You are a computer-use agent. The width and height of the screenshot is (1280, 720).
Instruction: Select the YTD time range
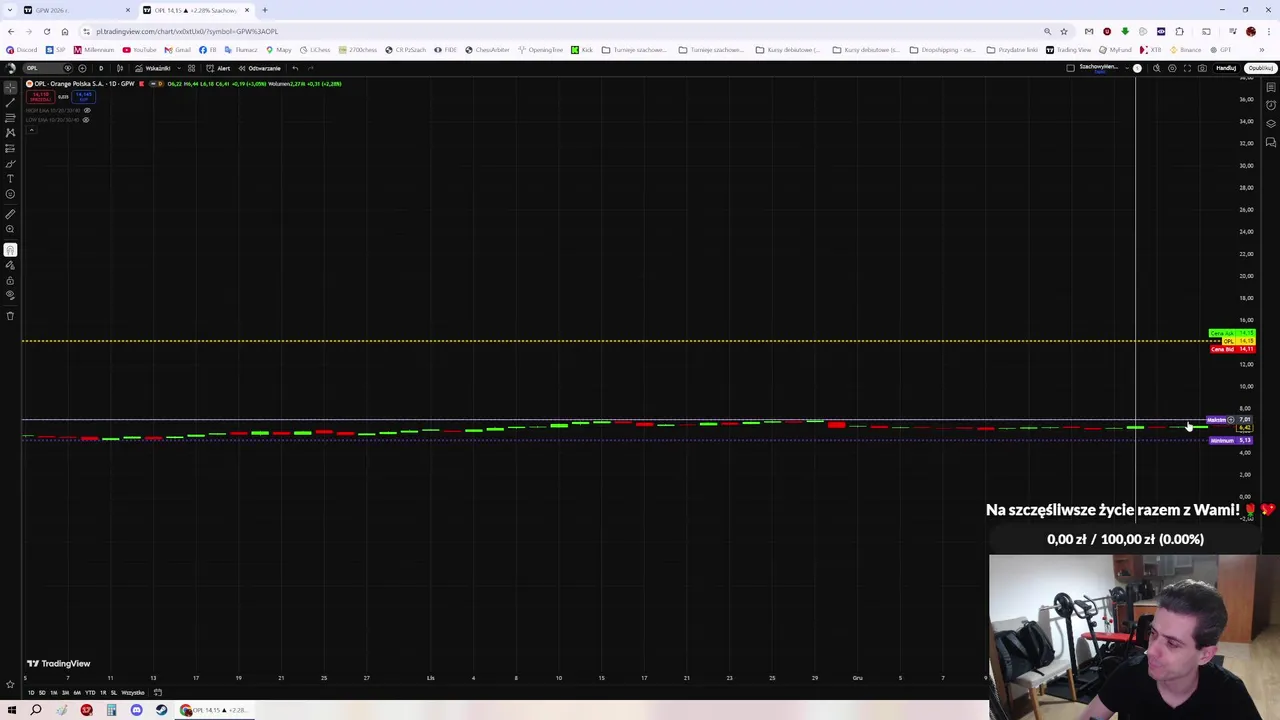tap(90, 693)
